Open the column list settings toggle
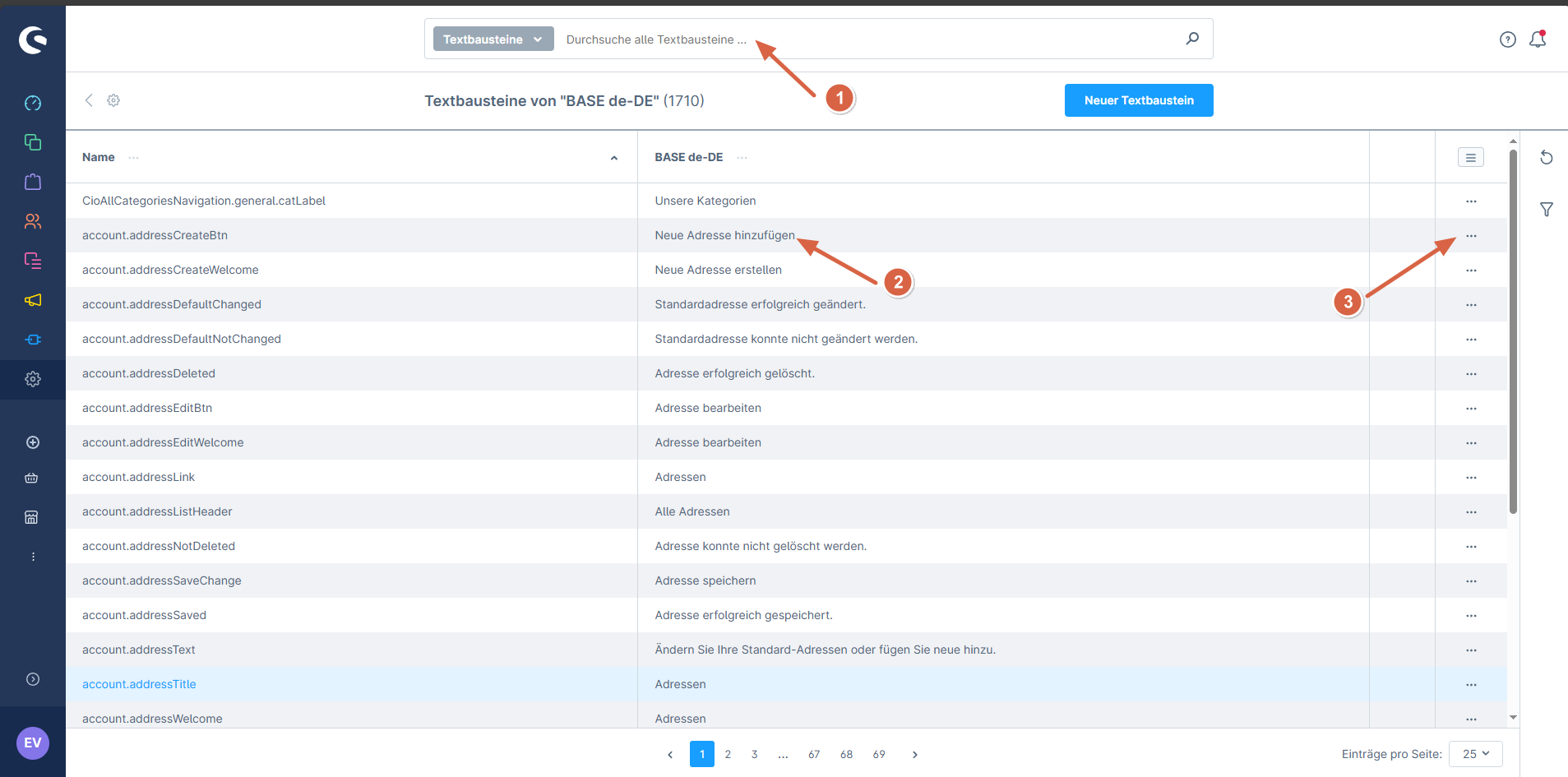Image resolution: width=1568 pixels, height=777 pixels. (1470, 157)
